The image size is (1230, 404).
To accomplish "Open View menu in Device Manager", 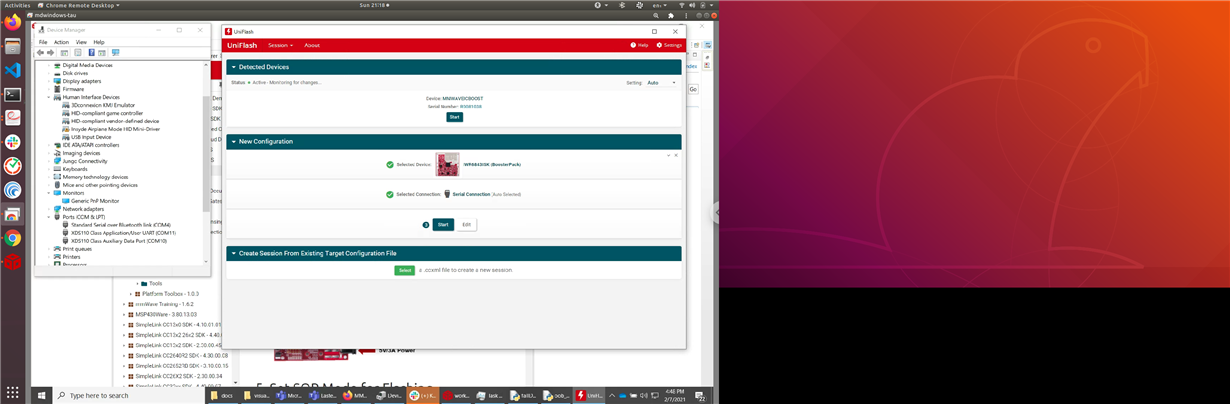I will (x=81, y=42).
